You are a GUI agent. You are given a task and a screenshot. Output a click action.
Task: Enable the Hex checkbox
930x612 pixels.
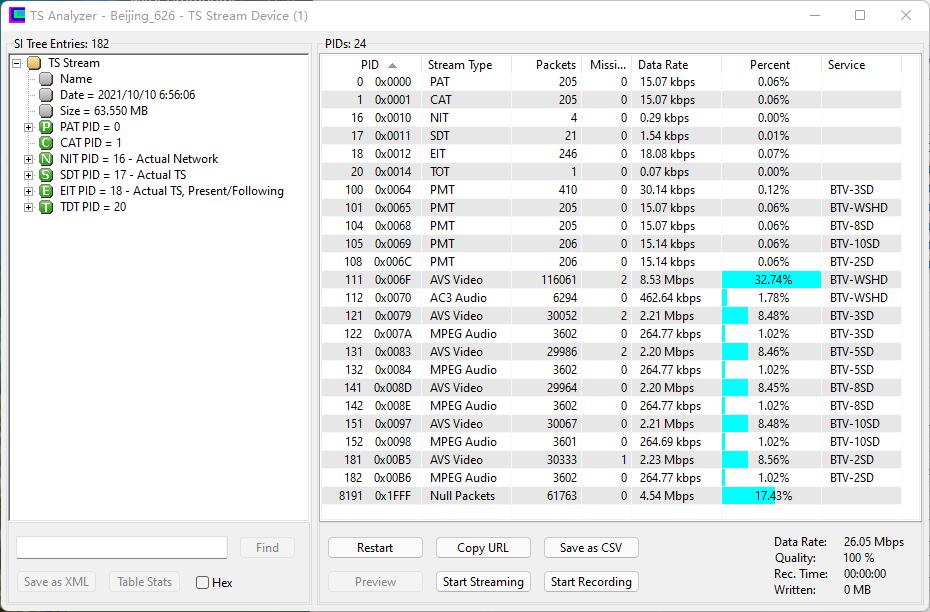[x=203, y=583]
